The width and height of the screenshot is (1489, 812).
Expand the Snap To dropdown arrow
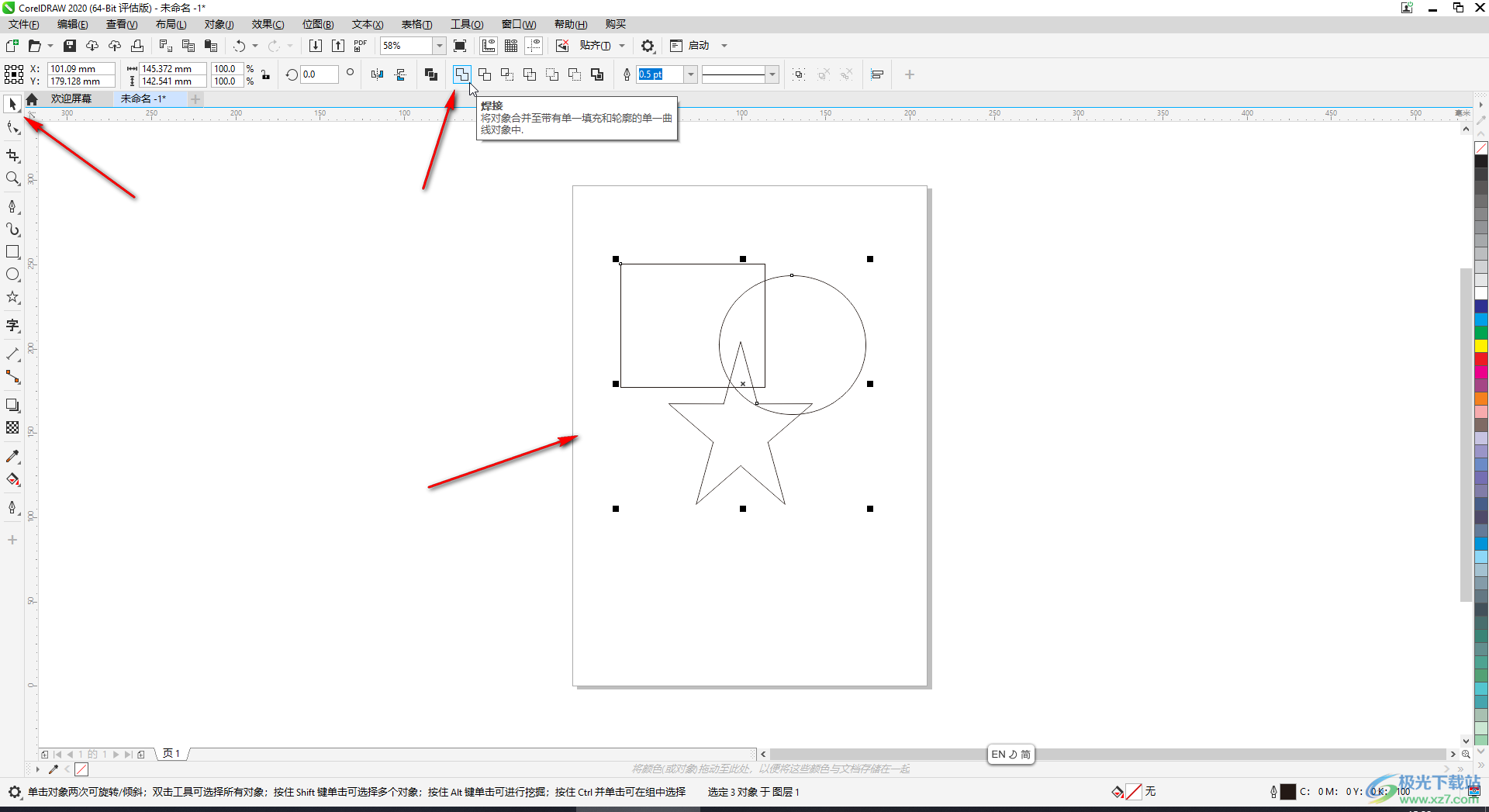coord(622,46)
